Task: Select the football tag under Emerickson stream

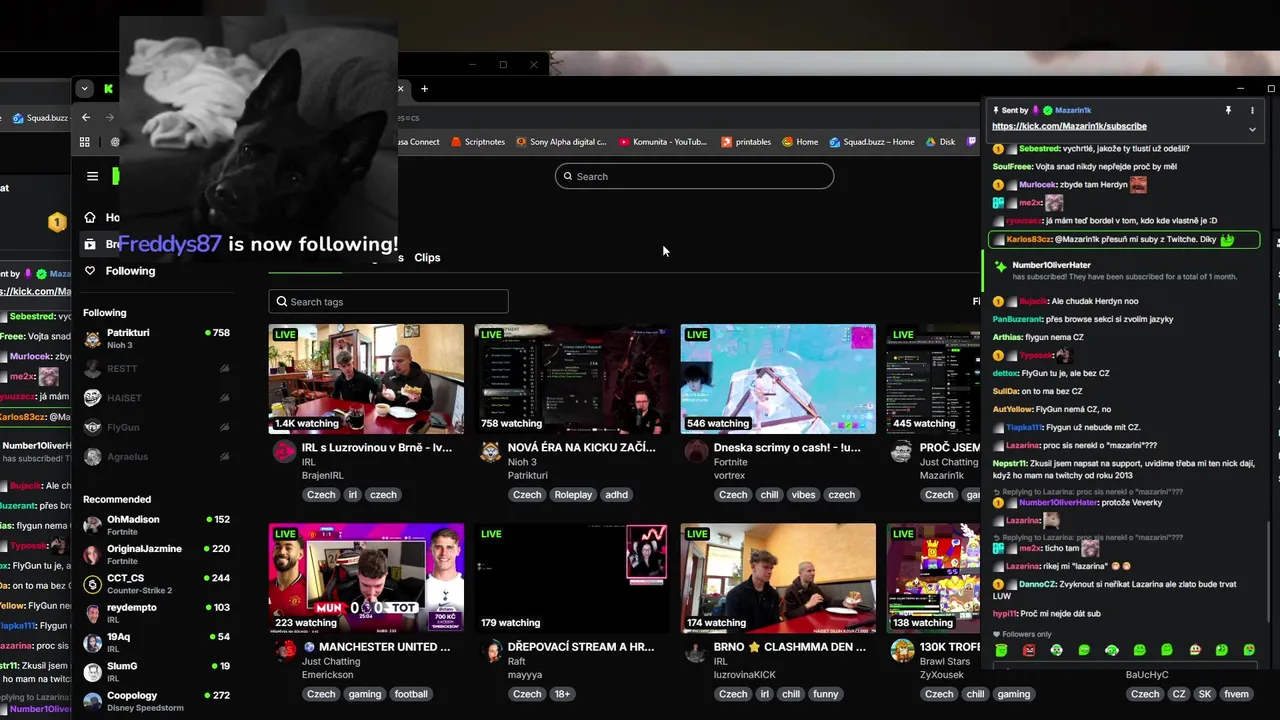Action: (x=410, y=694)
